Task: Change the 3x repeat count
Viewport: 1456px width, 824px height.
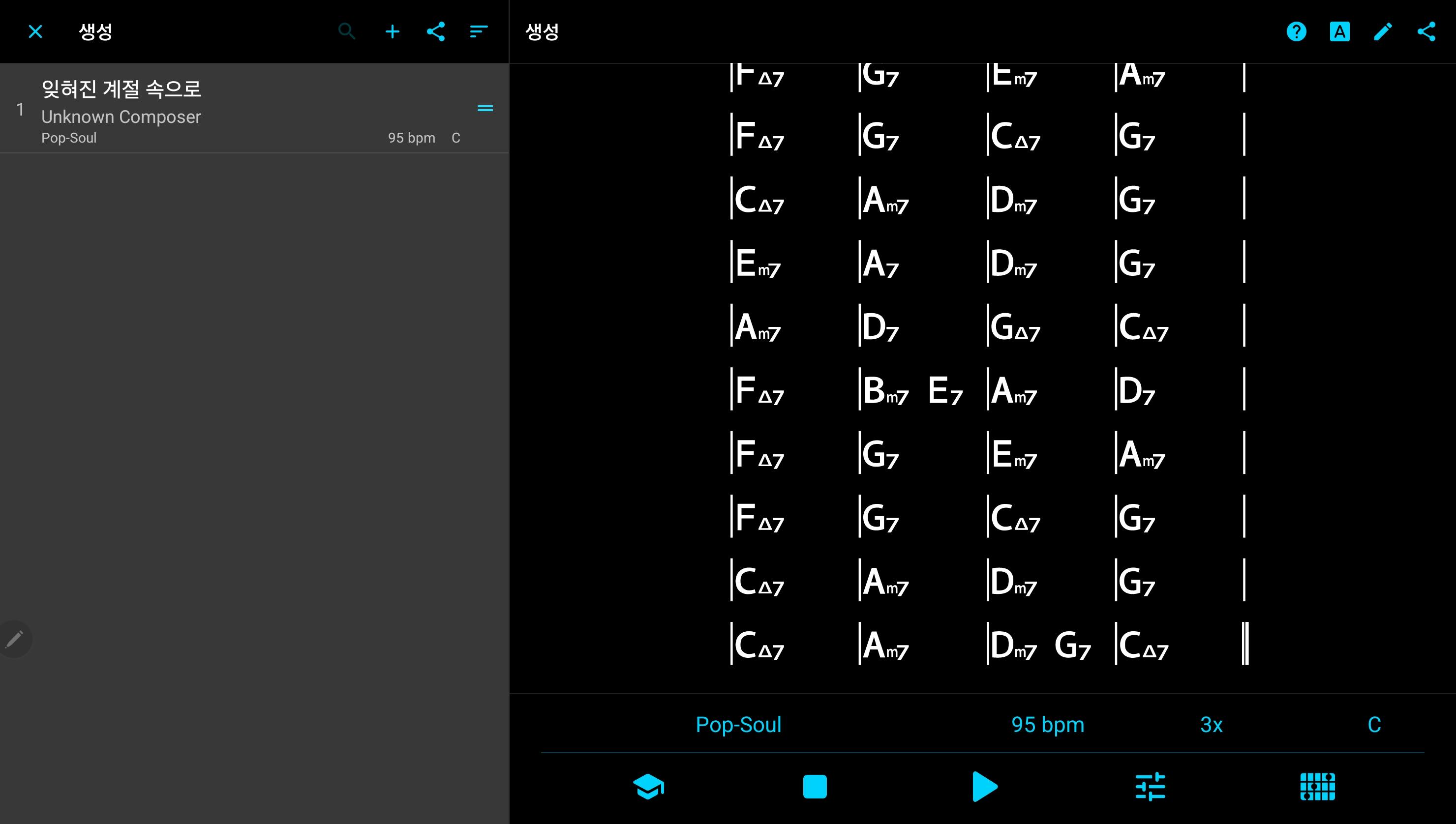Action: pyautogui.click(x=1212, y=725)
